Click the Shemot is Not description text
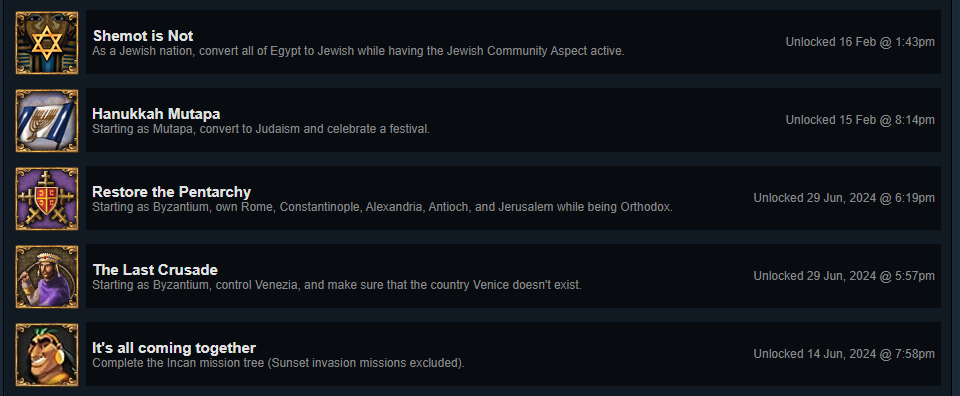 click(x=358, y=51)
